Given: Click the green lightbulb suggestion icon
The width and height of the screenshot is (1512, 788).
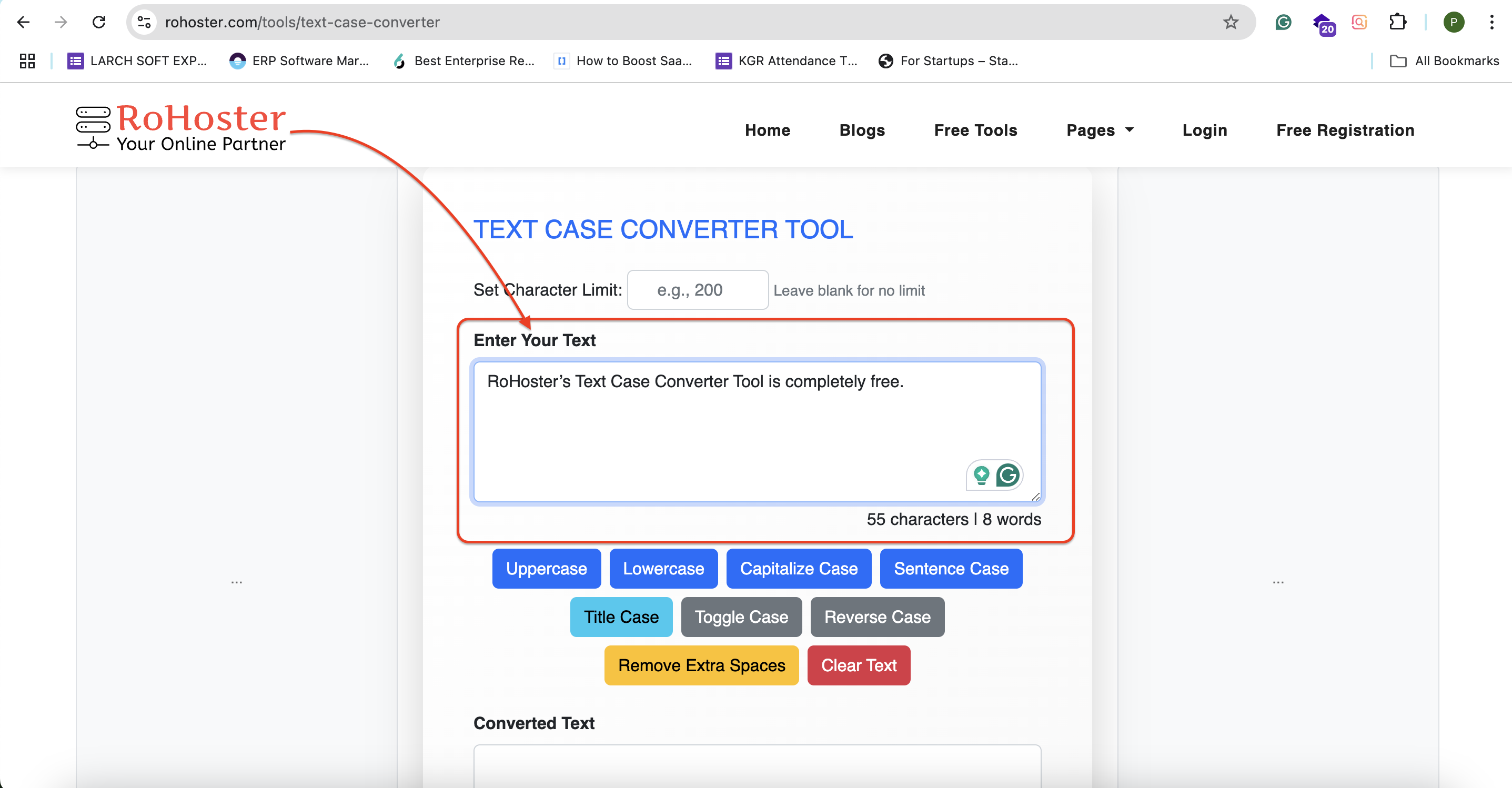Looking at the screenshot, I should [981, 474].
